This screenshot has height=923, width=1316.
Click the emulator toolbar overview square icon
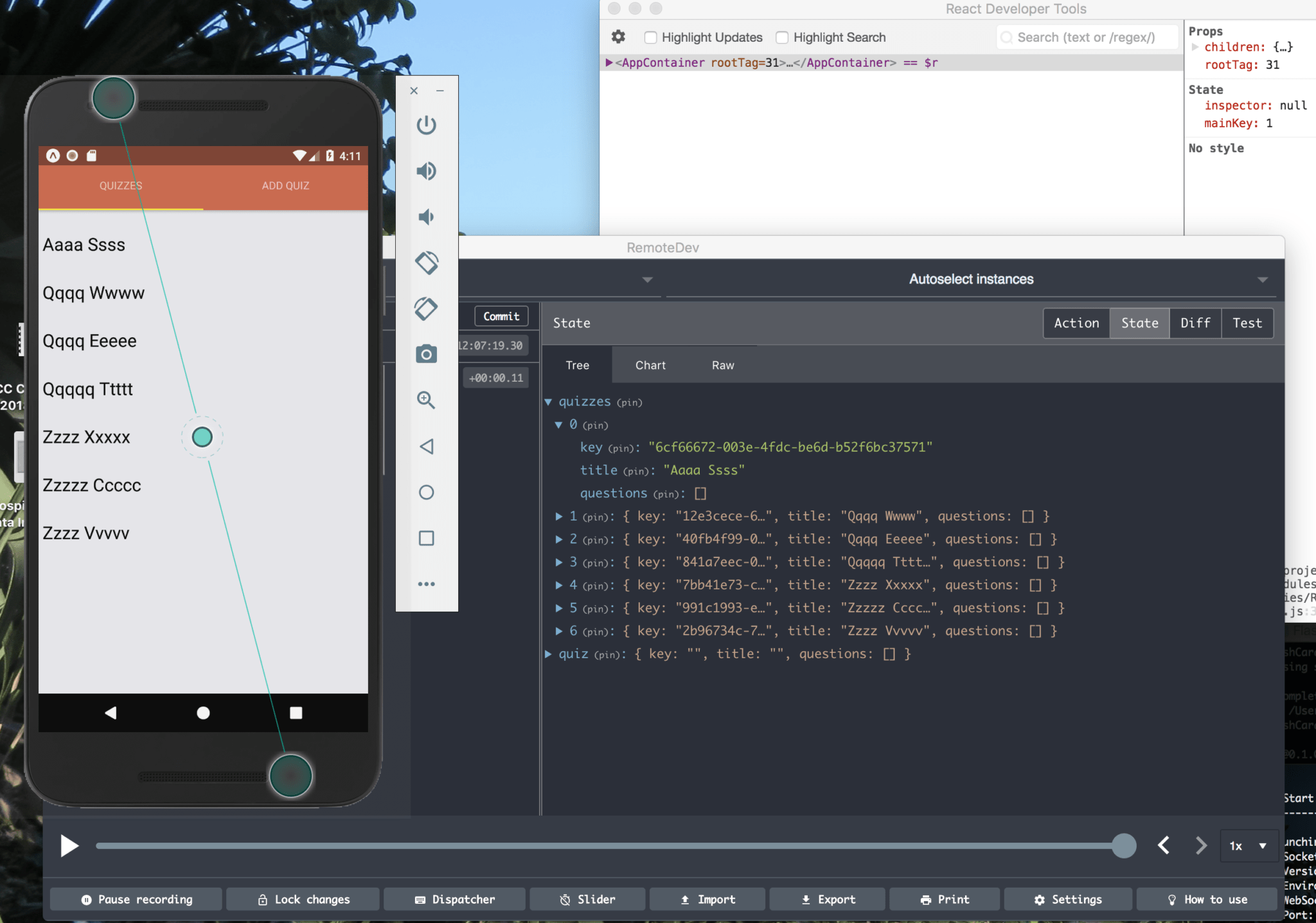pos(427,538)
